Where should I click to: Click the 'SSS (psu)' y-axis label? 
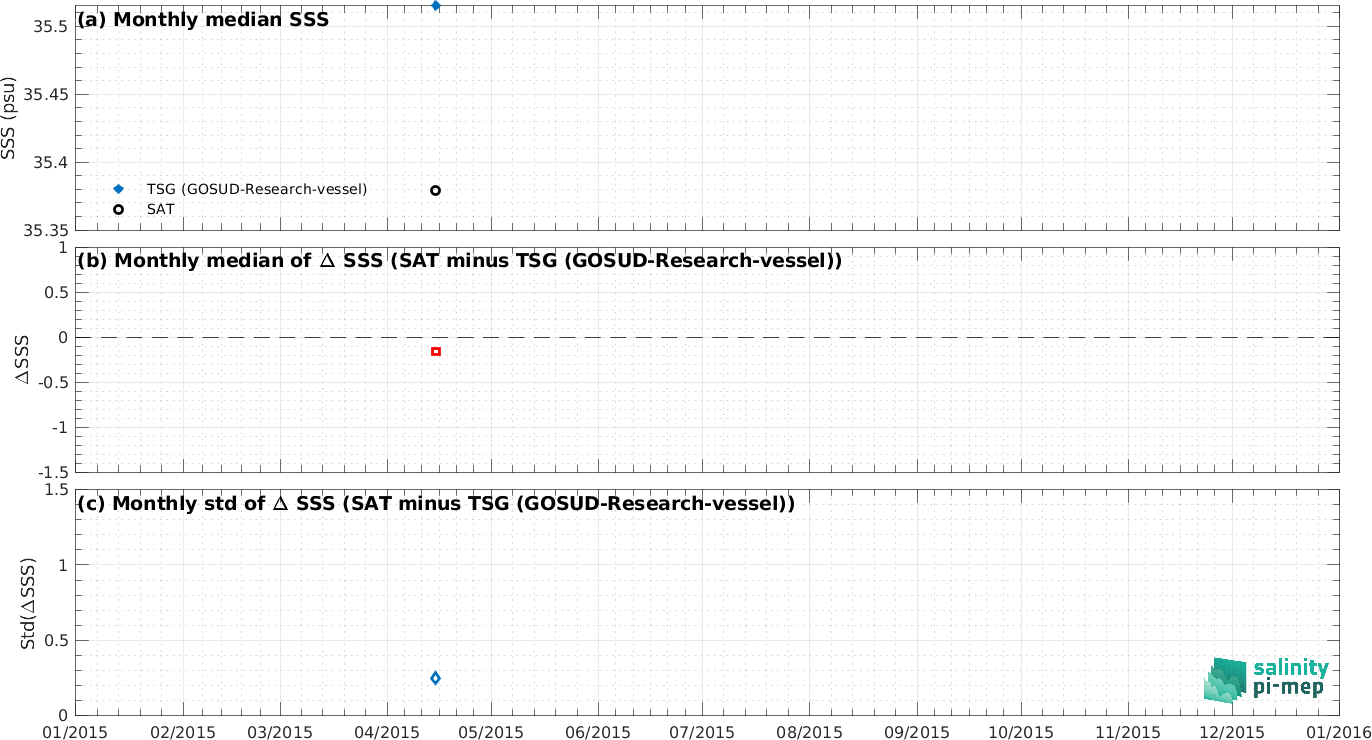(x=9, y=118)
